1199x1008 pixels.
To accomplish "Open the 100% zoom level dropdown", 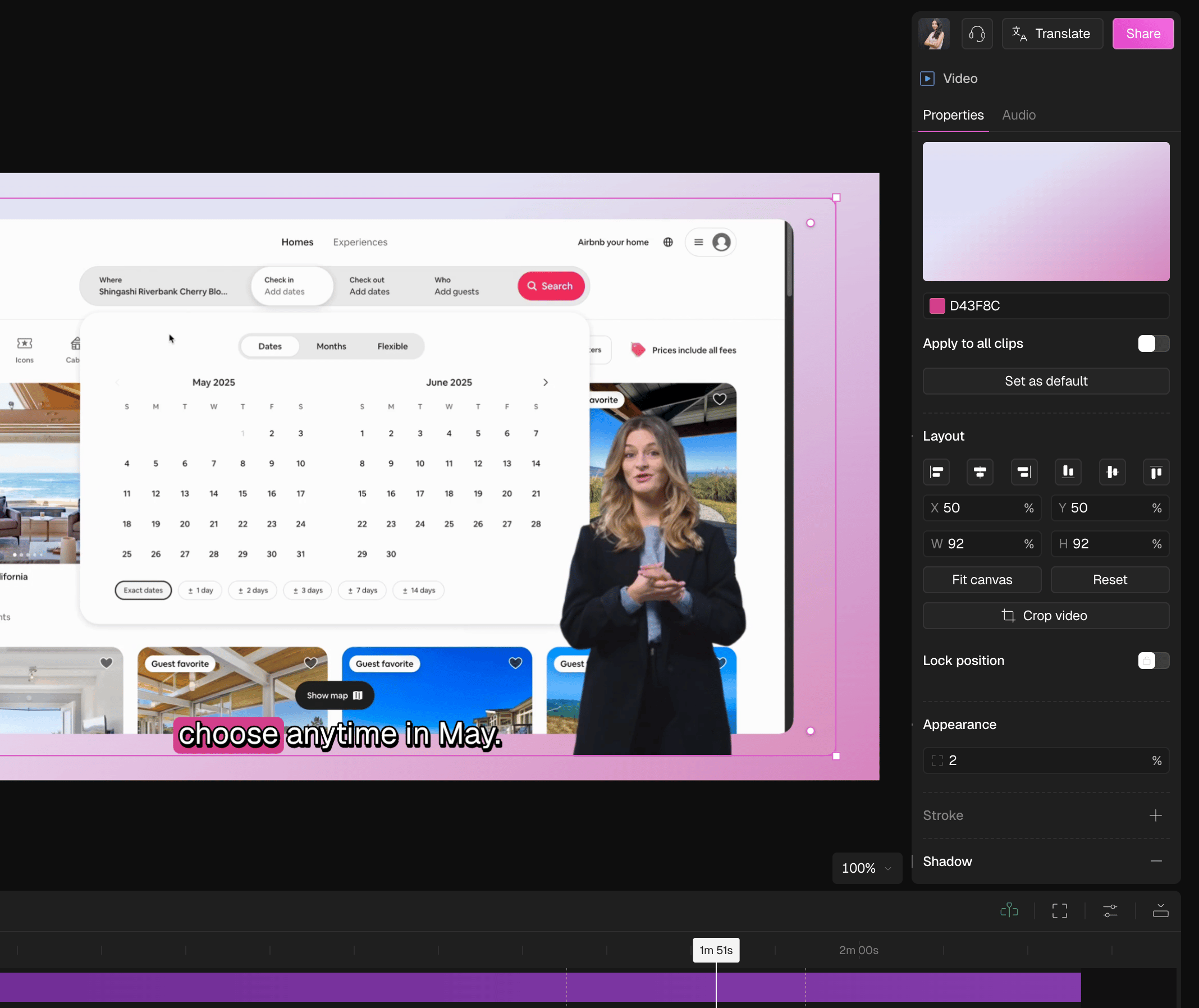I will point(866,868).
